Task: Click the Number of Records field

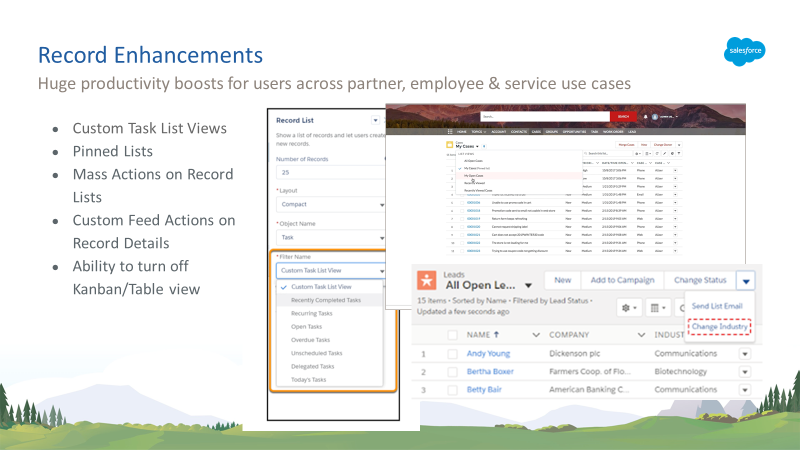Action: point(331,172)
